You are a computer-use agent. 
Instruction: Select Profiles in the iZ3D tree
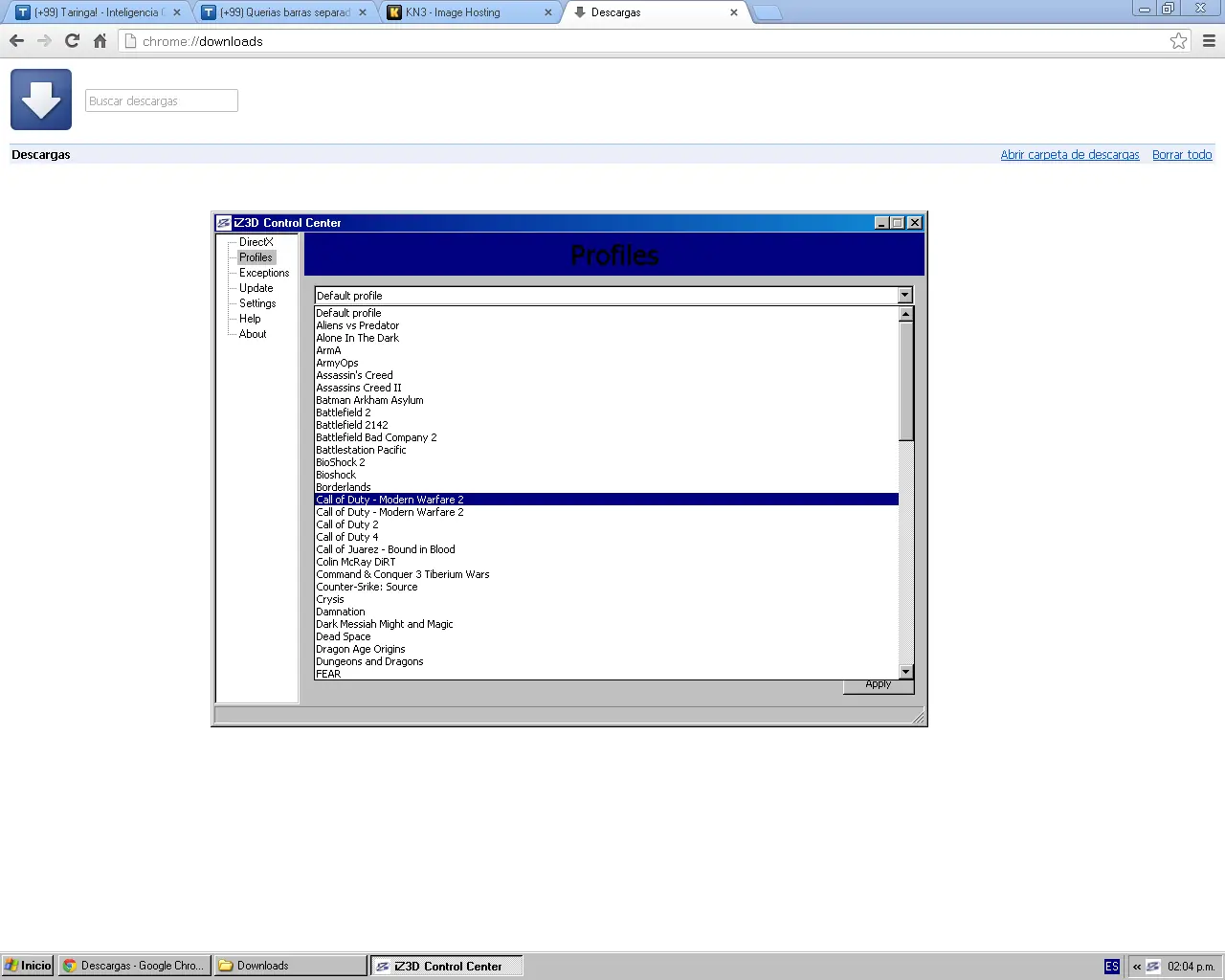point(256,257)
